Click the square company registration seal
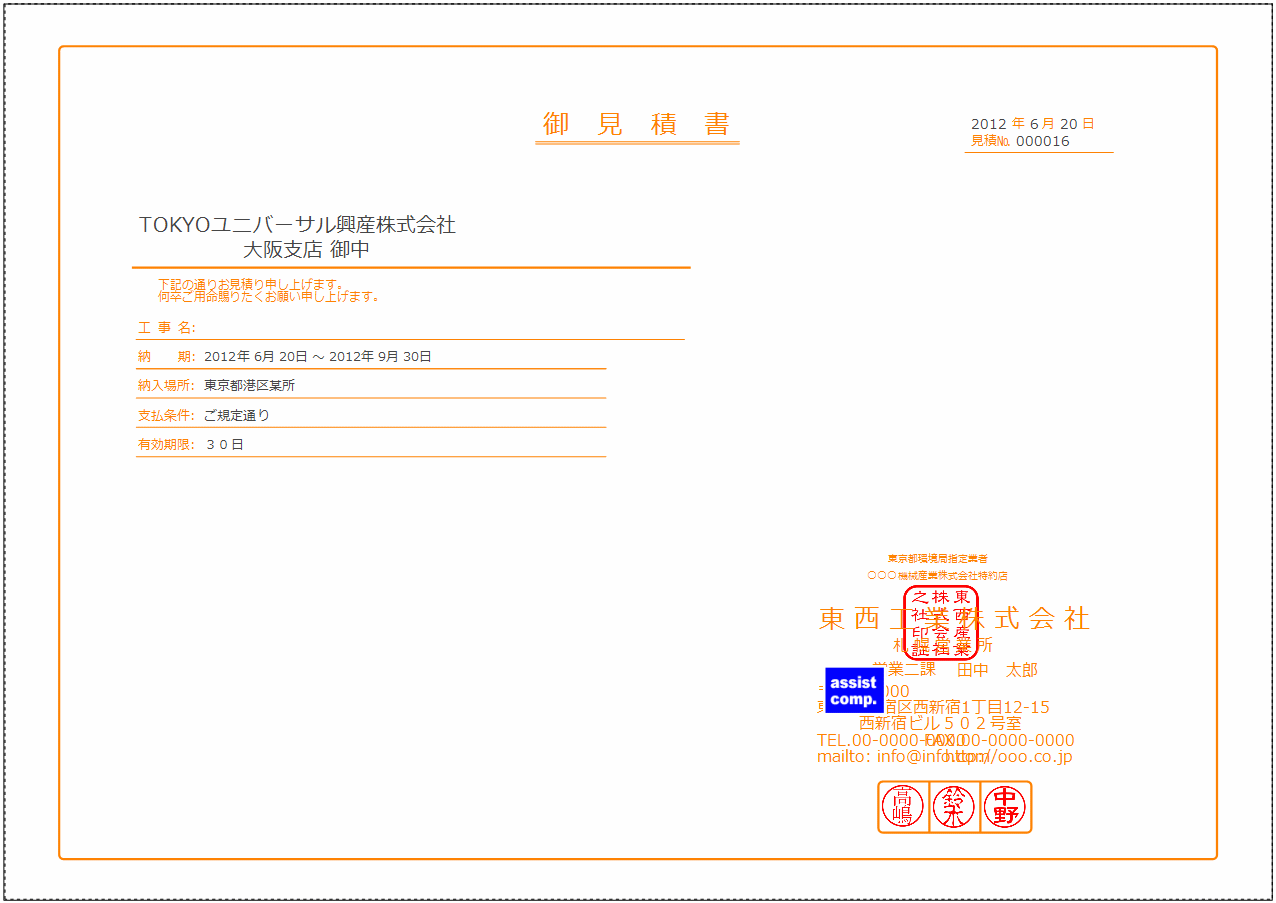 point(941,624)
